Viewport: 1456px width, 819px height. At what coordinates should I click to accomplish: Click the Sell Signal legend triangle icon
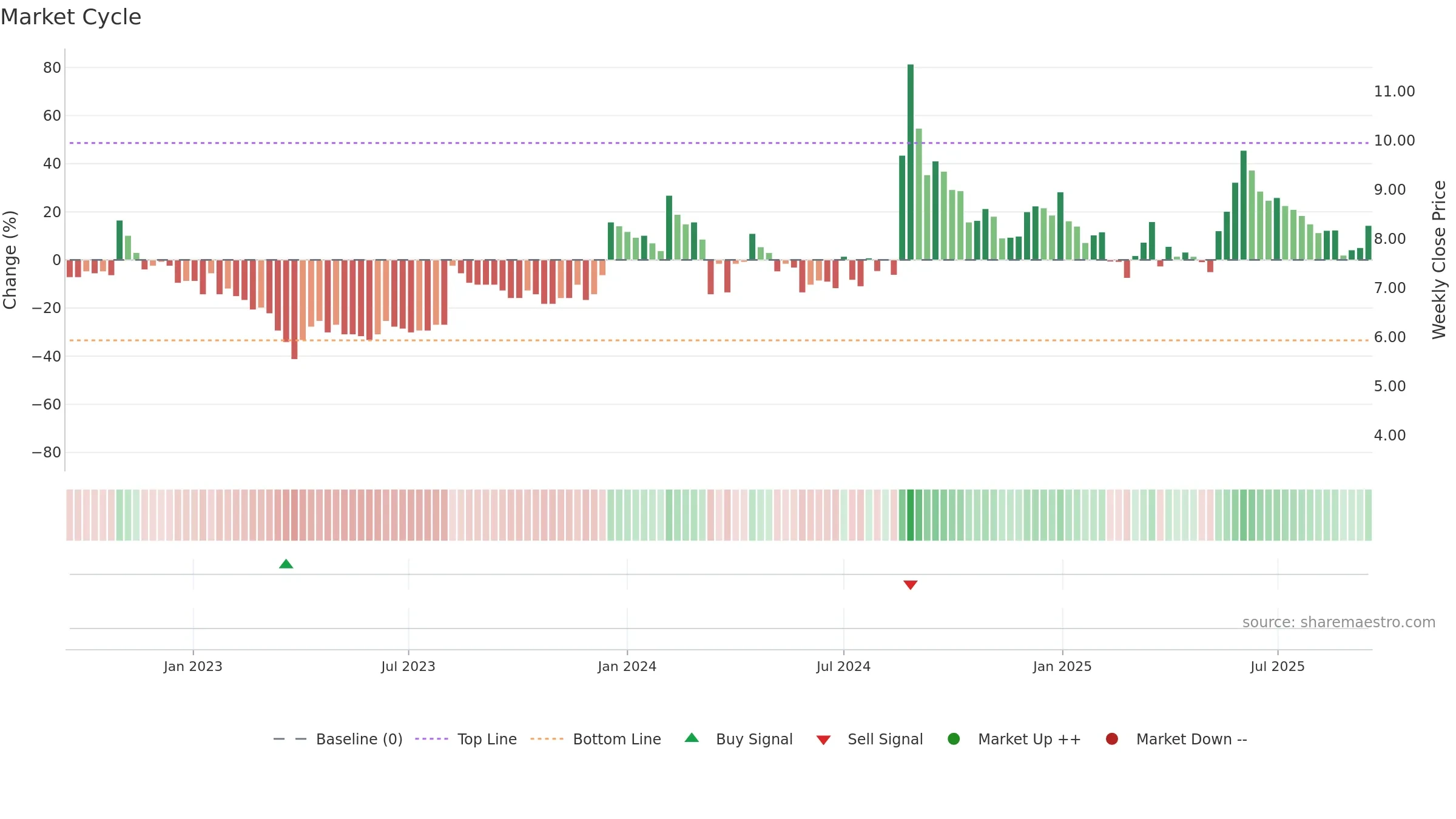click(823, 740)
